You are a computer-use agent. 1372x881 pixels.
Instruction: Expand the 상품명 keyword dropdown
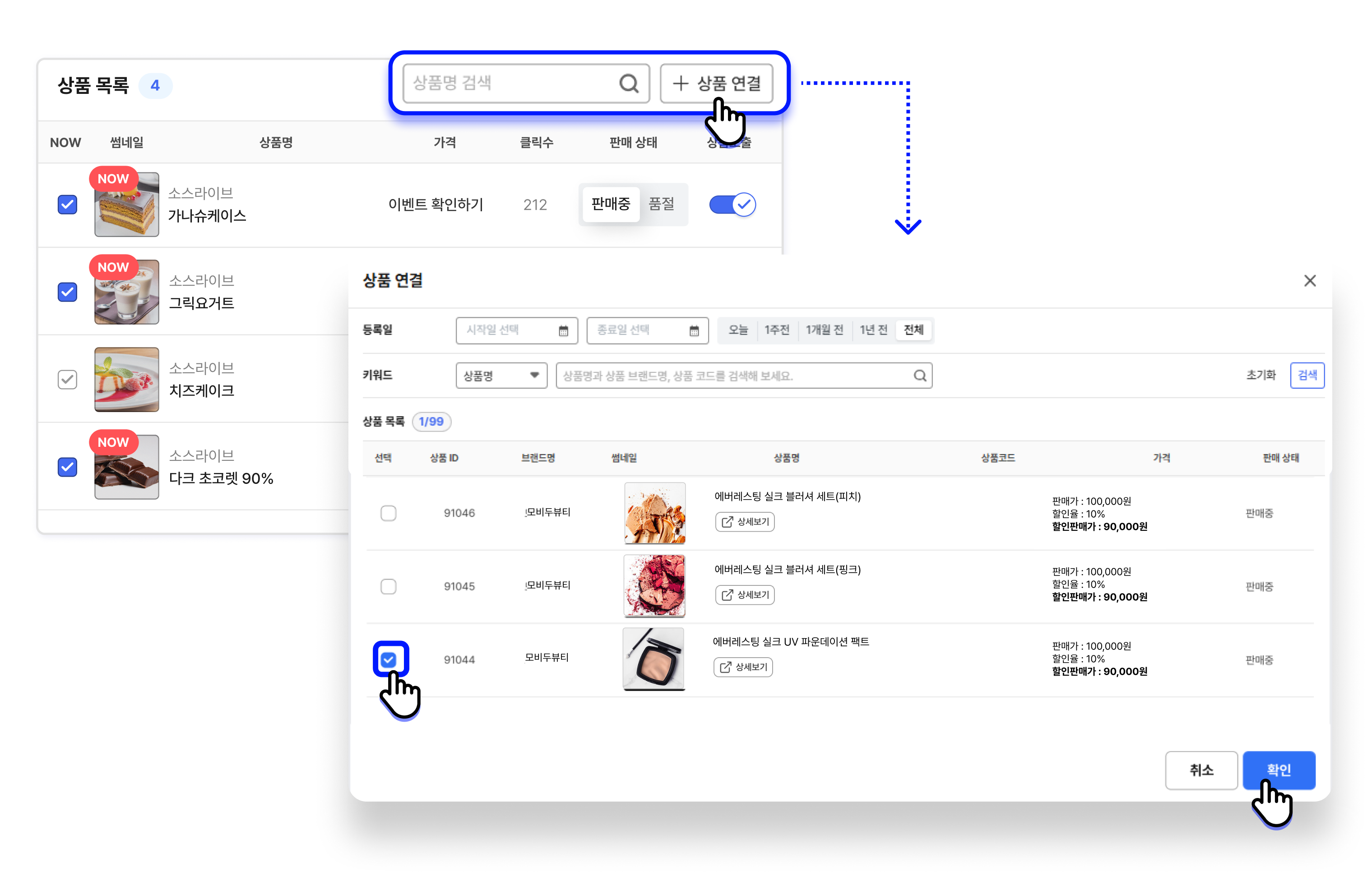[501, 376]
